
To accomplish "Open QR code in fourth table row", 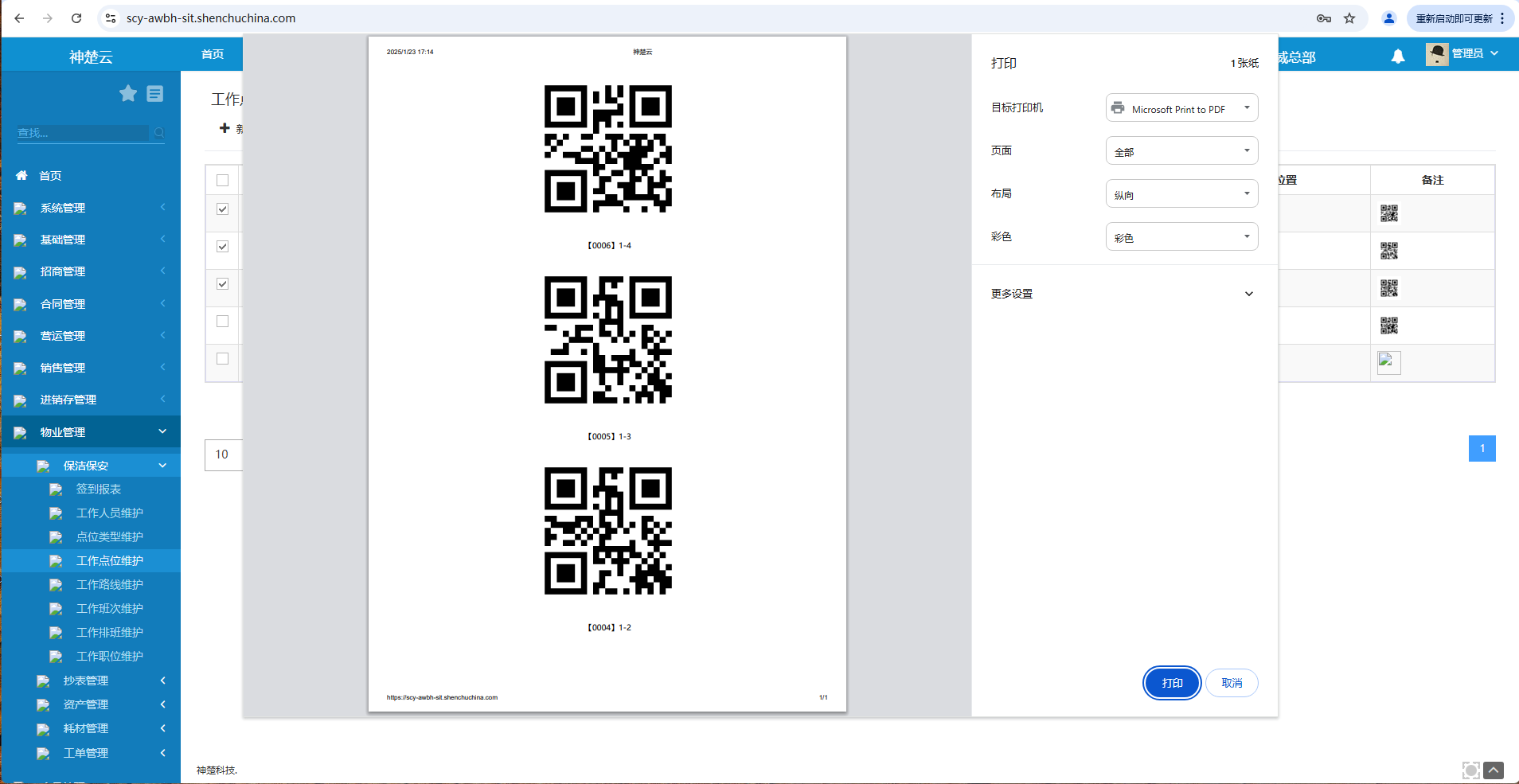I will [x=1389, y=326].
